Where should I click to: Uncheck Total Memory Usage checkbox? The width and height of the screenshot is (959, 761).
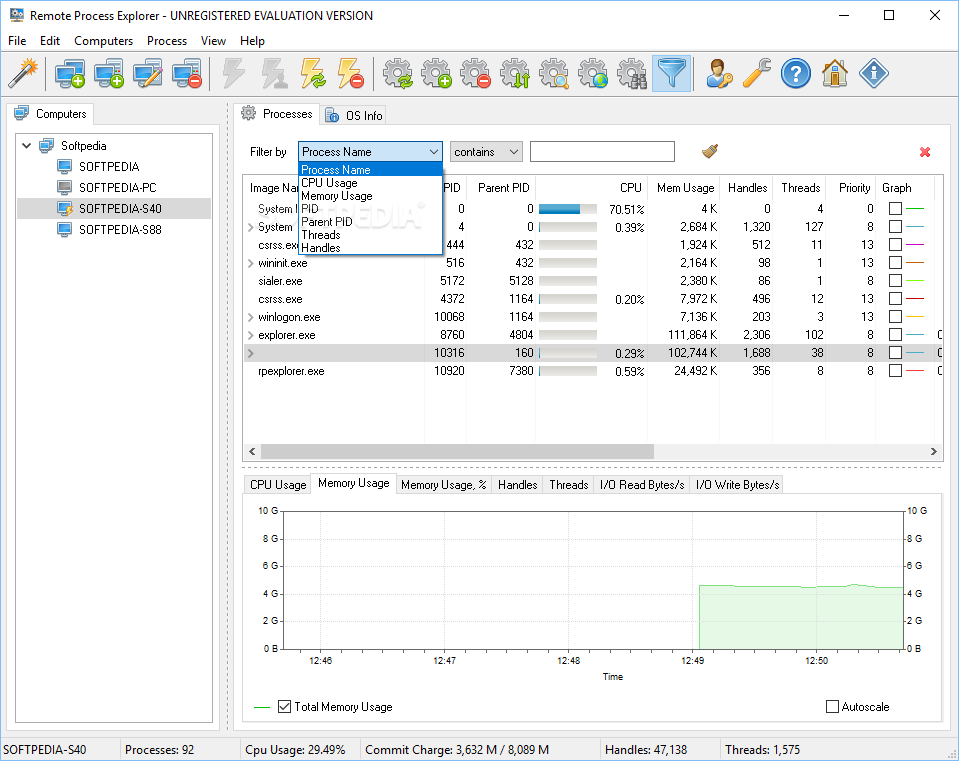point(284,707)
